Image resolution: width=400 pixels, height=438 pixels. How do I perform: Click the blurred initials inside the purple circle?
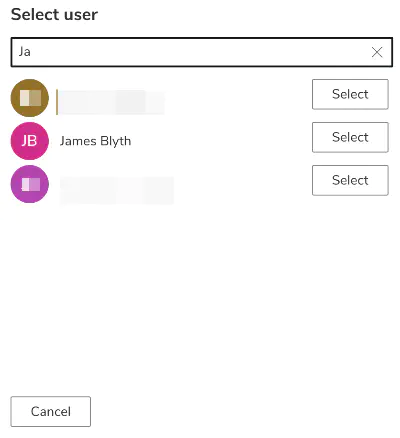(x=31, y=184)
